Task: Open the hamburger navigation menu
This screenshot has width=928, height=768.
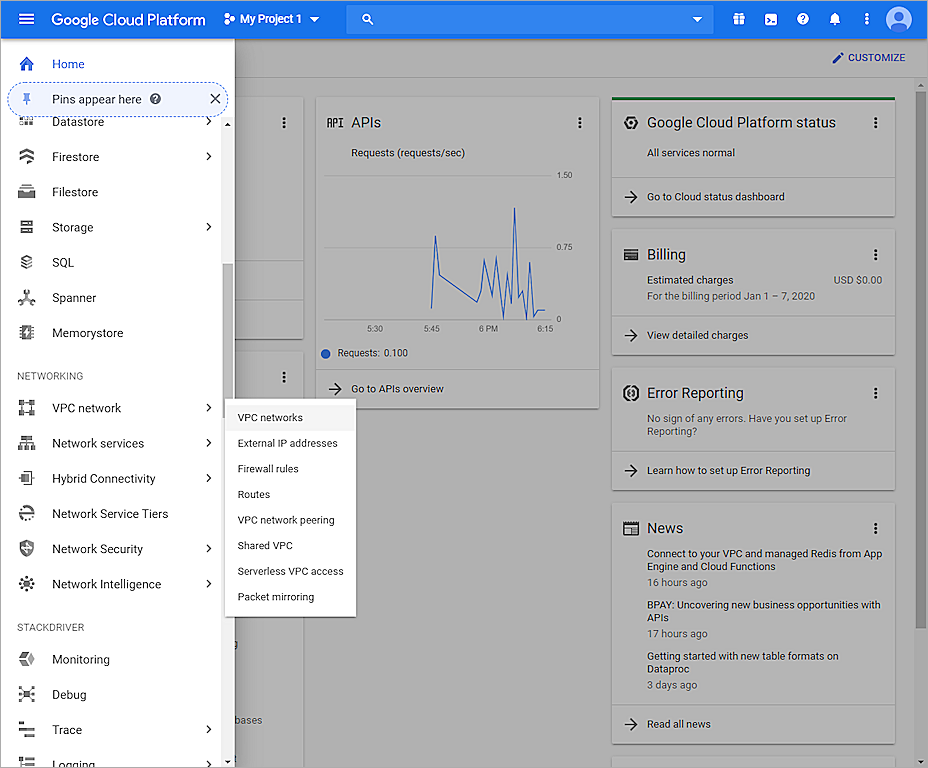Action: coord(26,19)
